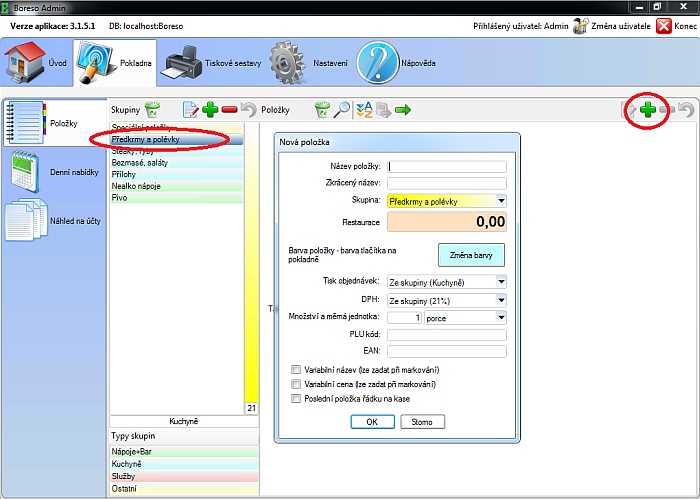Tick the Variabilní cena checkbox

point(296,383)
